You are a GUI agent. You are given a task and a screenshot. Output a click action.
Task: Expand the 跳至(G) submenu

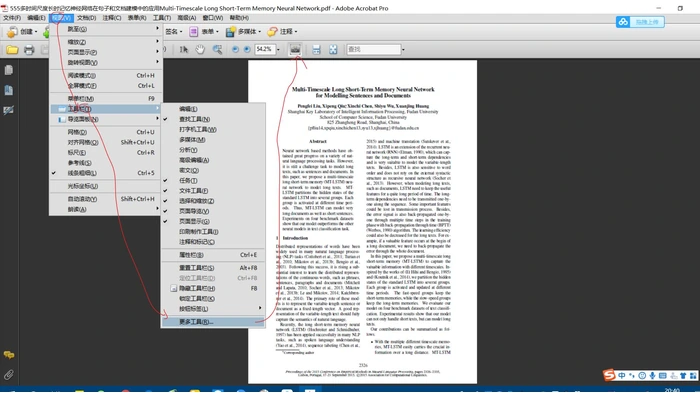(x=105, y=29)
